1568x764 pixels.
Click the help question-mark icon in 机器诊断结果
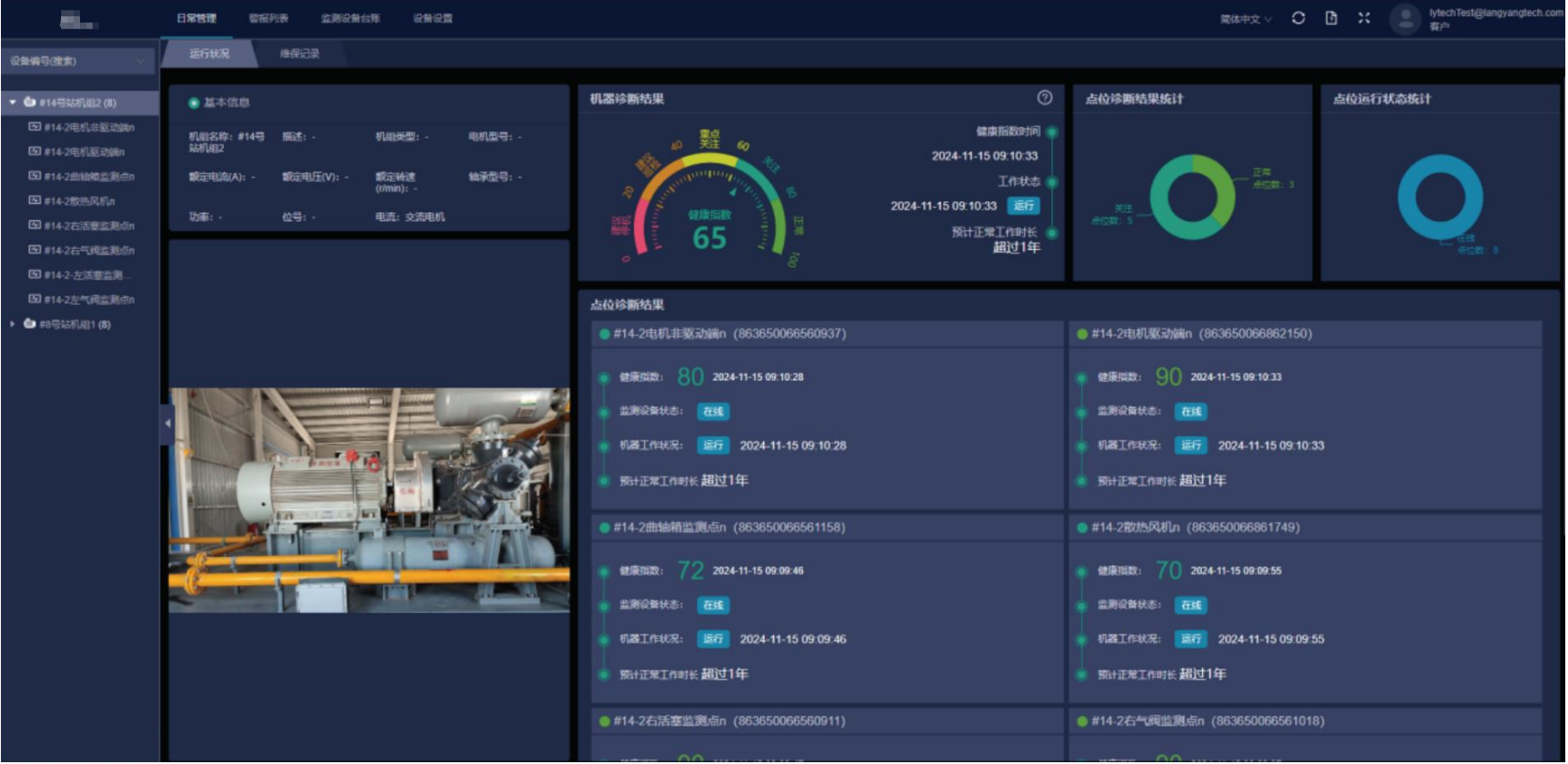[1045, 98]
